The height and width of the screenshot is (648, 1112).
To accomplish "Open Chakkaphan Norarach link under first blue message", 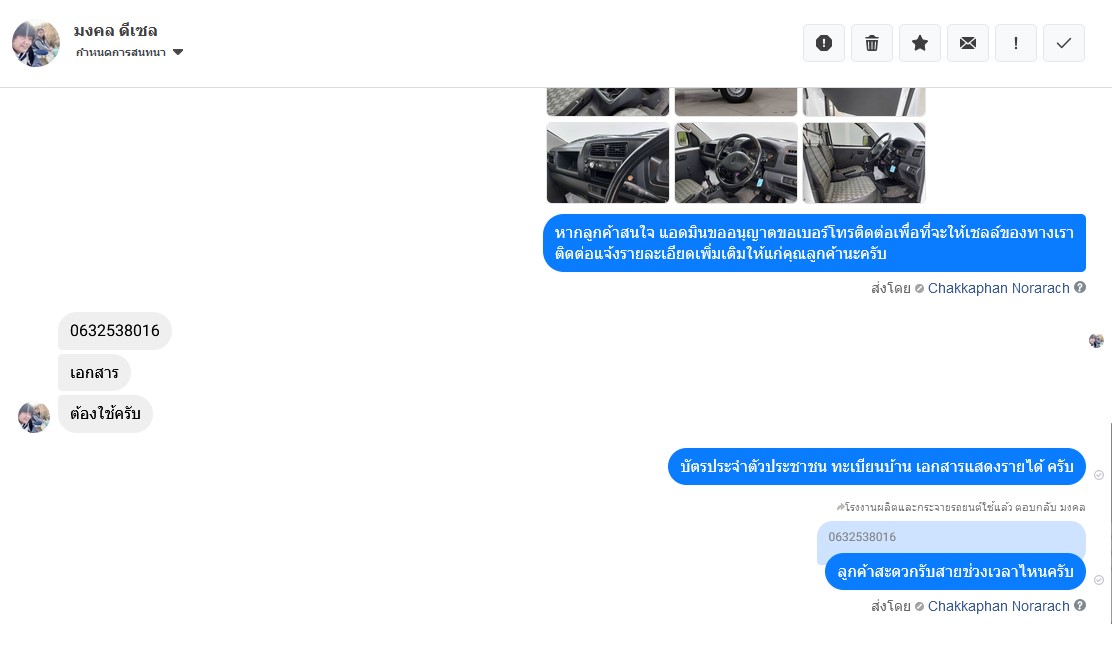I will [998, 288].
